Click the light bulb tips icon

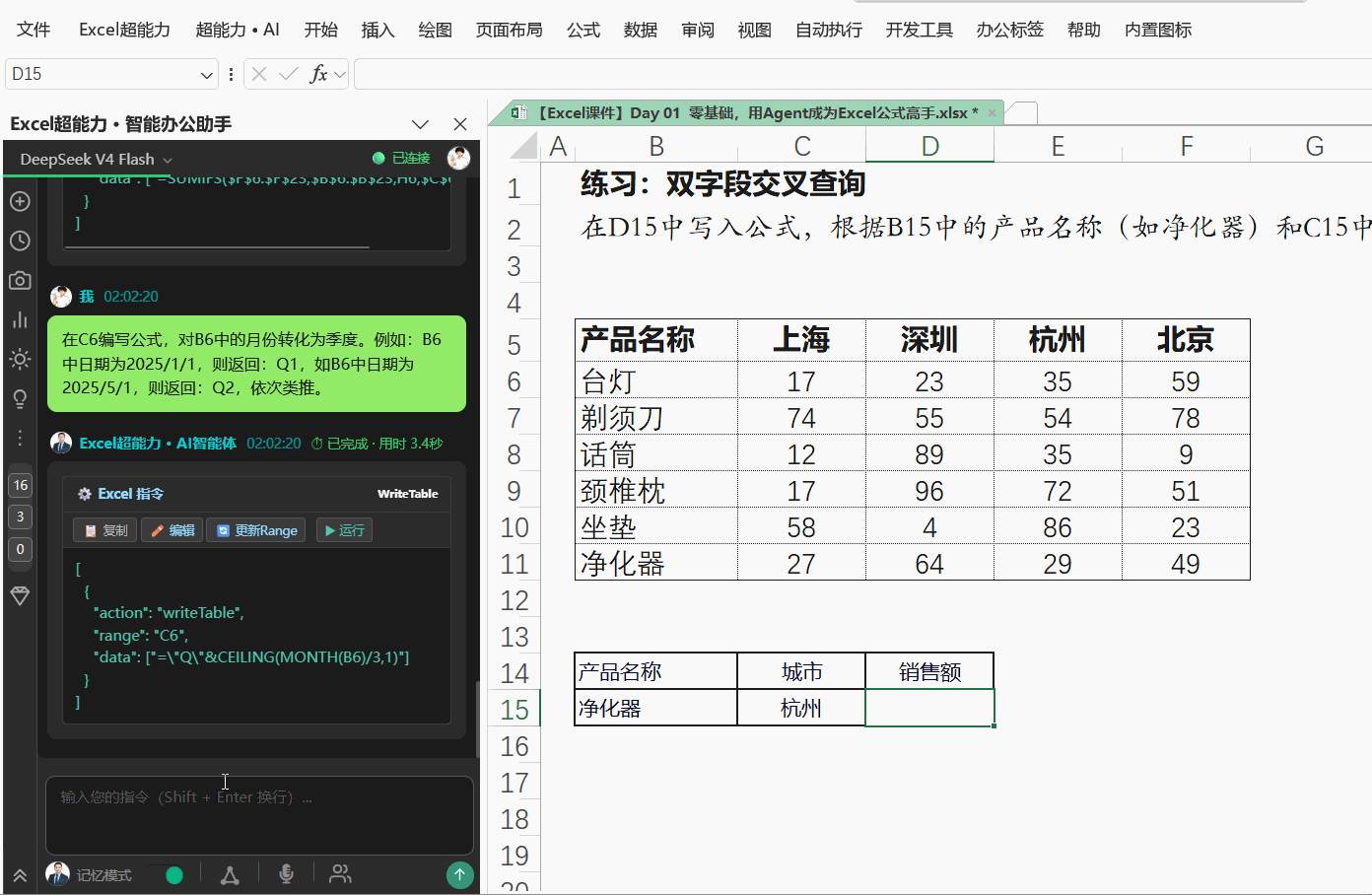[20, 398]
